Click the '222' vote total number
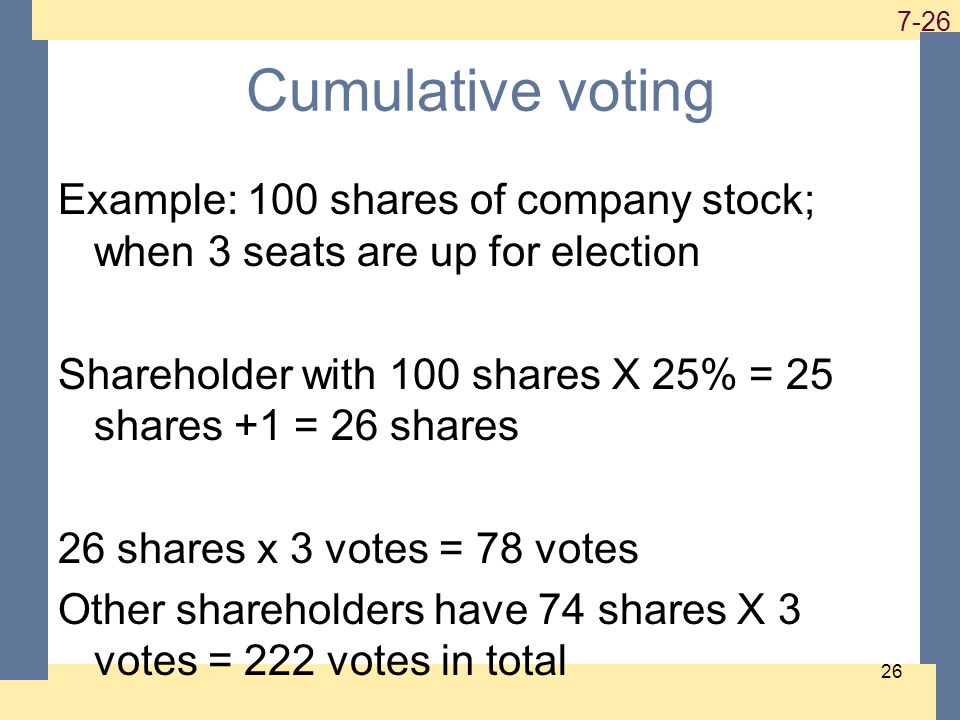 click(279, 661)
